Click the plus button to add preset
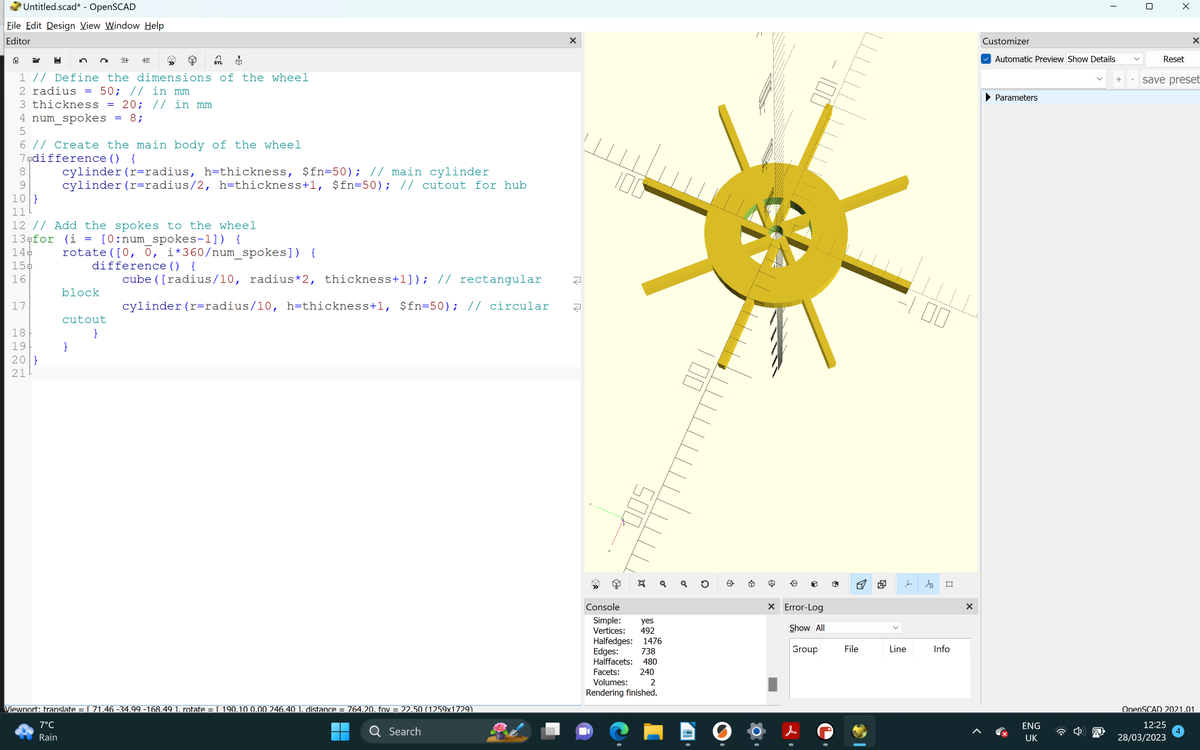Image resolution: width=1200 pixels, height=750 pixels. (1118, 79)
